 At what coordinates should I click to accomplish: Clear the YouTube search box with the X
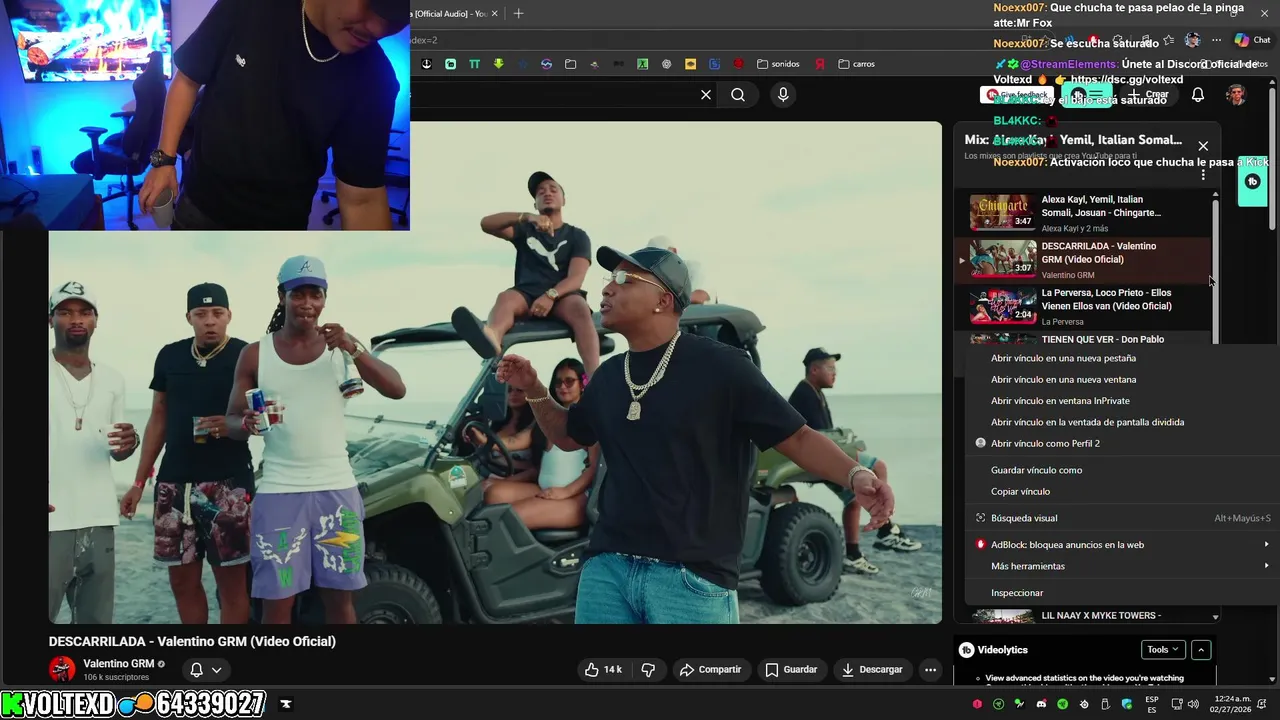706,95
